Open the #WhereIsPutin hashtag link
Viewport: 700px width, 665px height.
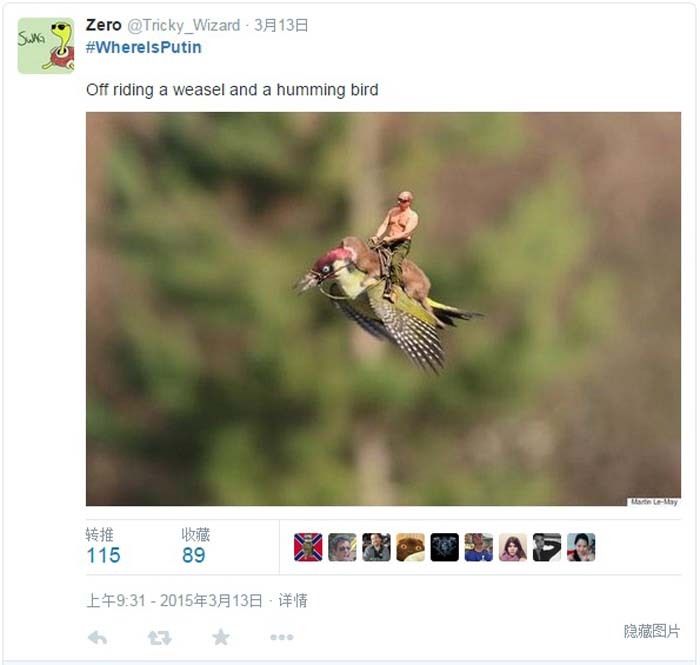[144, 47]
